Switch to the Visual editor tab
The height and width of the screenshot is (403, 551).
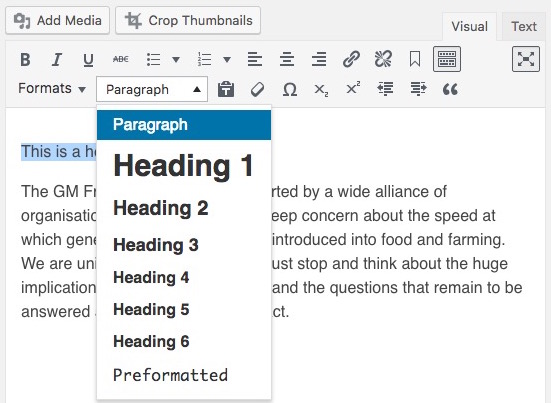click(469, 27)
